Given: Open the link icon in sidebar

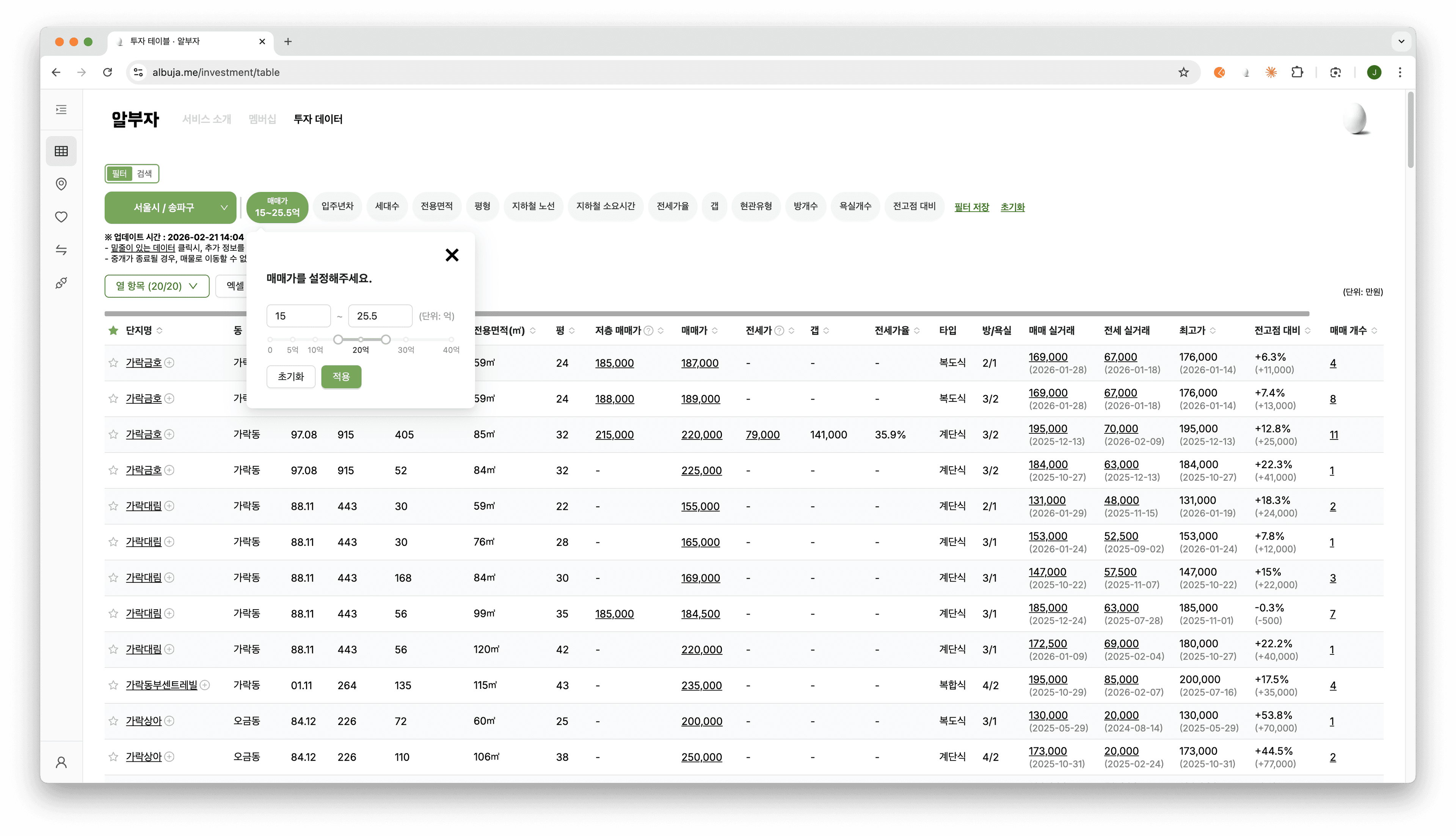Looking at the screenshot, I should pos(61,283).
